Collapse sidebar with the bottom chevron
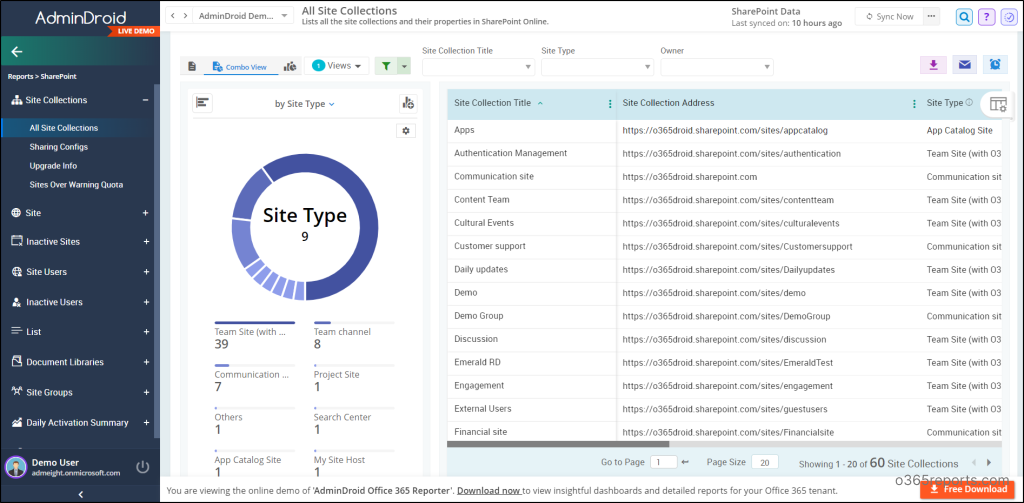Screen dimensions: 1024x503 80,495
